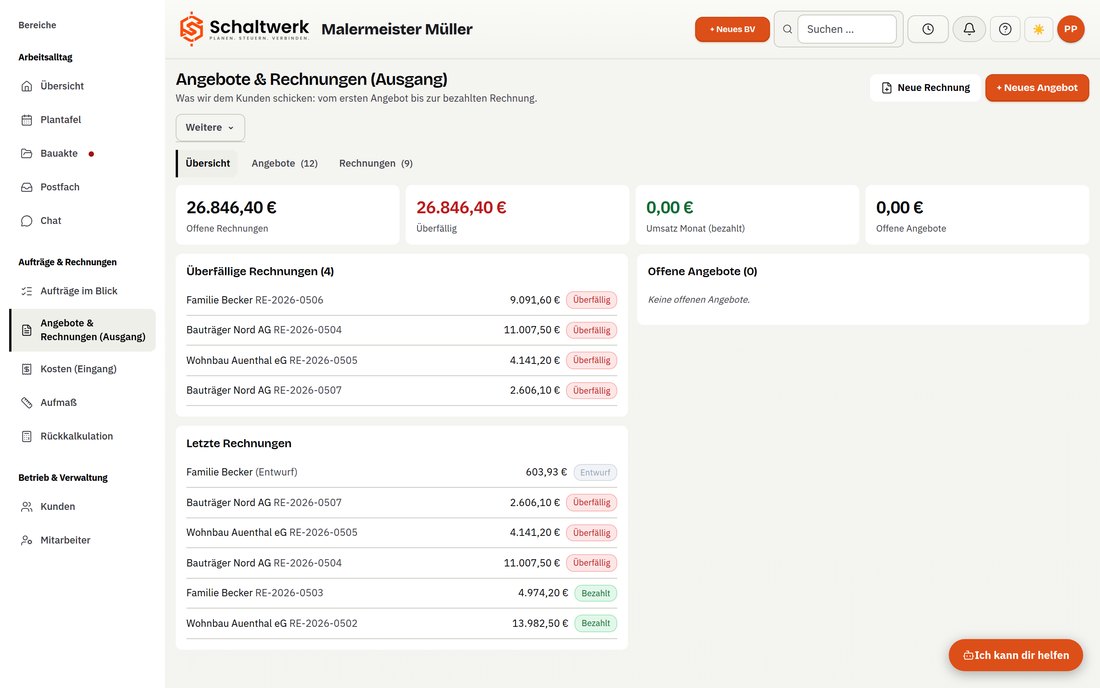The height and width of the screenshot is (688, 1100).
Task: Click the search magnifier icon
Action: click(x=787, y=29)
